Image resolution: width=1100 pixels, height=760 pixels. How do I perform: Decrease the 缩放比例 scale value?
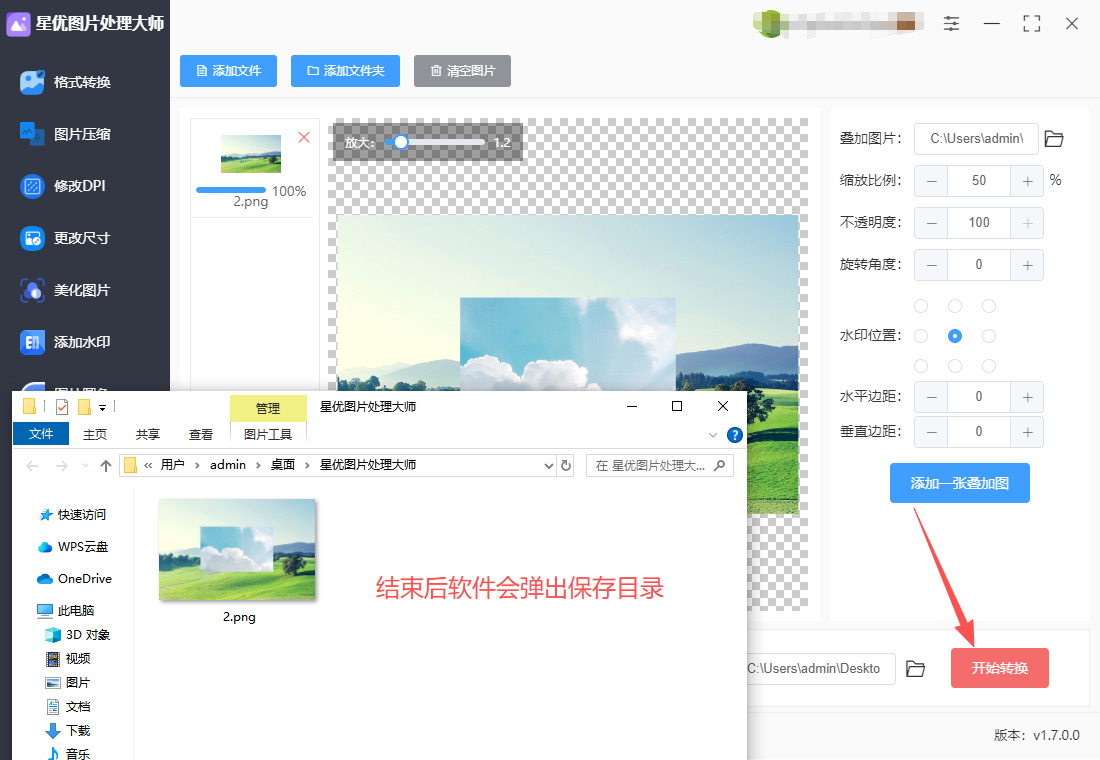(x=931, y=181)
